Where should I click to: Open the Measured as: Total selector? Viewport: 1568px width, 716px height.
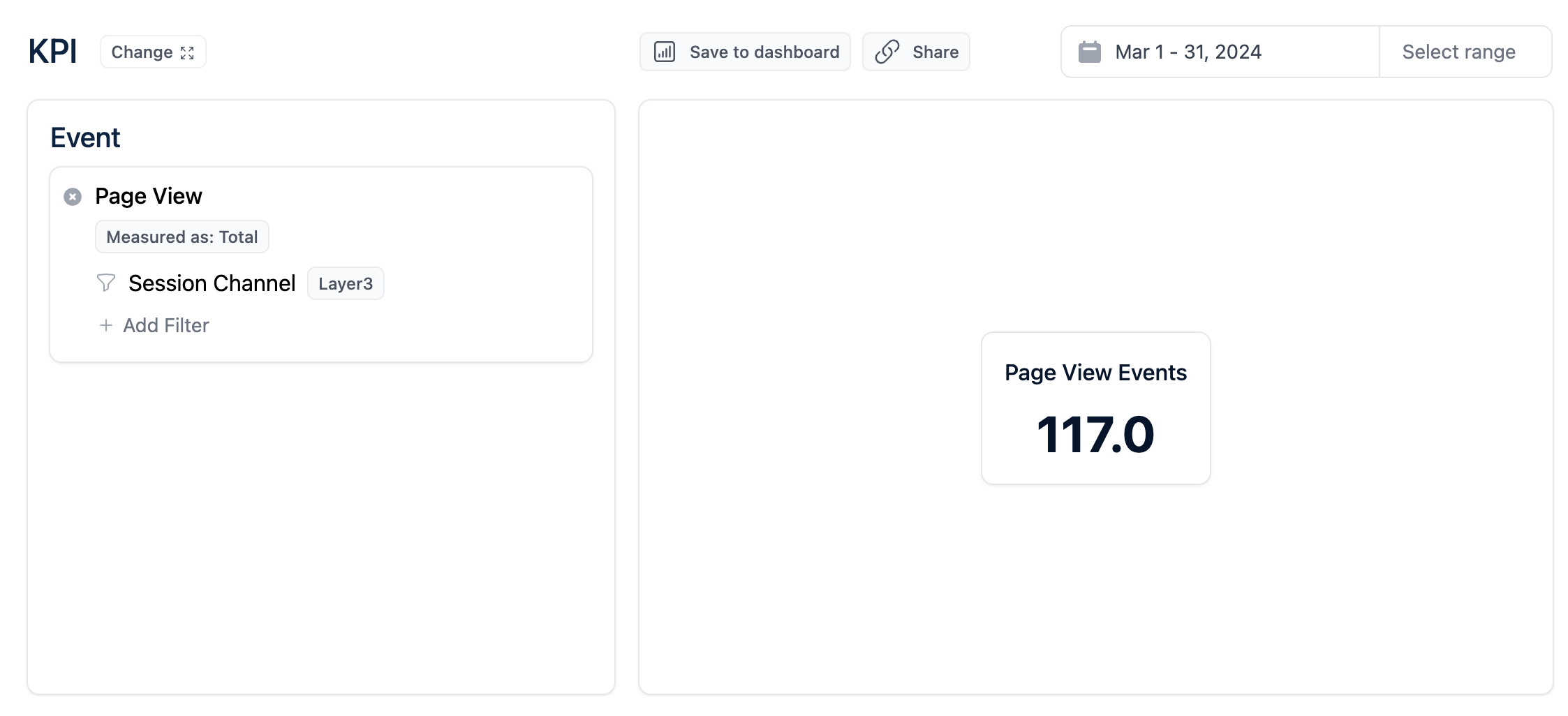click(182, 237)
